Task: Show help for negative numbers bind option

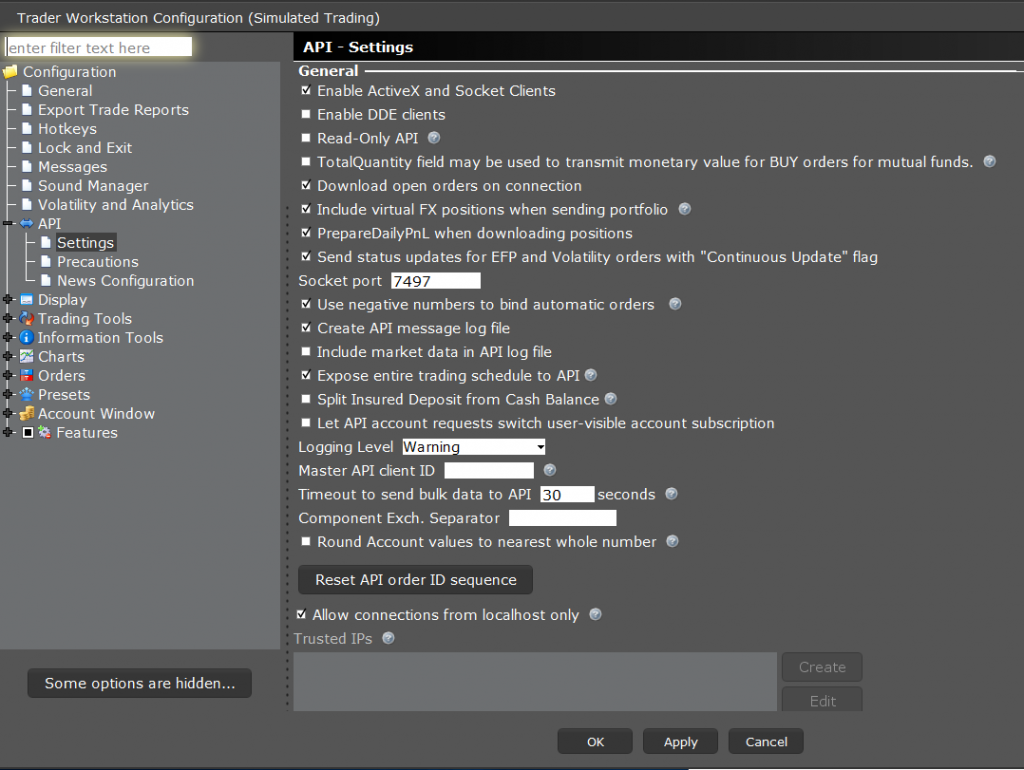Action: (x=675, y=304)
